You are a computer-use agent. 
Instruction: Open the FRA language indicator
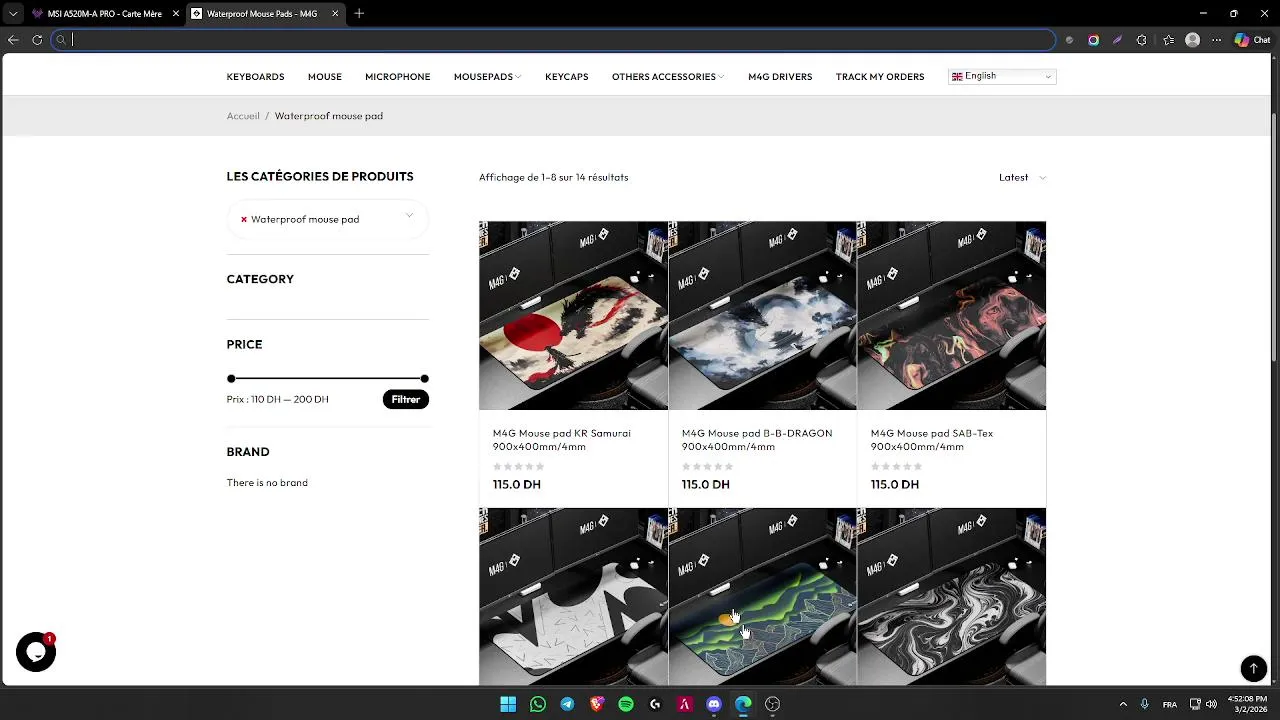pos(1170,704)
